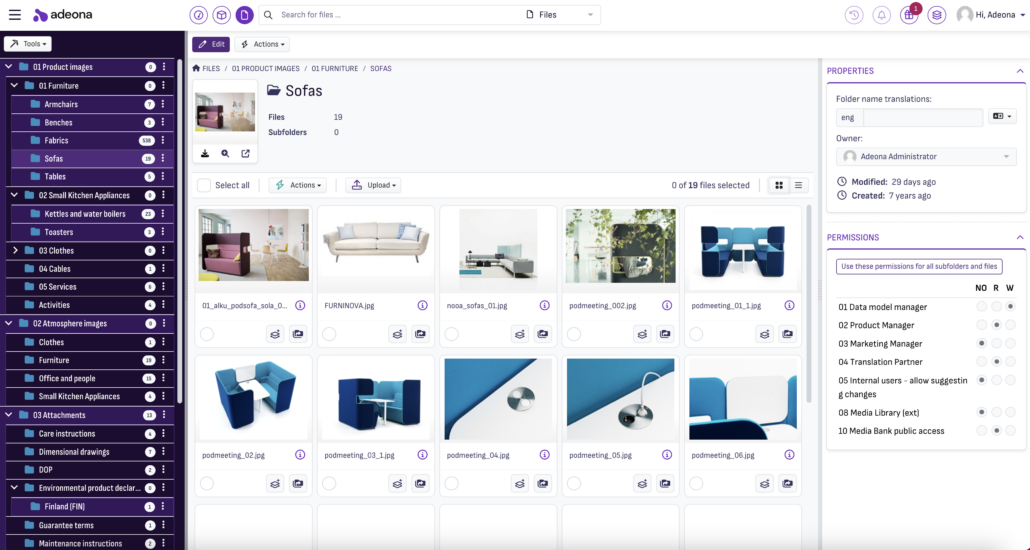1030x550 pixels.
Task: Set 04 Translation Partner to NO
Action: point(981,361)
